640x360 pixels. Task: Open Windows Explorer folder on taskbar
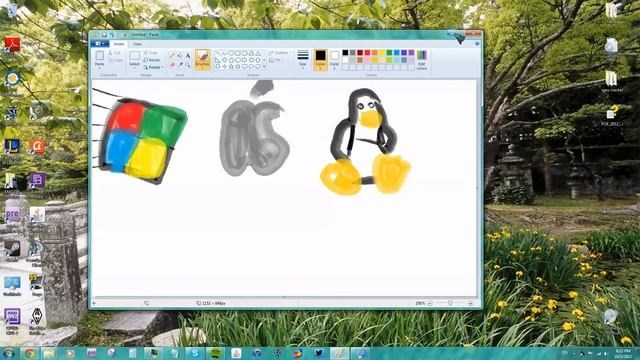point(49,353)
